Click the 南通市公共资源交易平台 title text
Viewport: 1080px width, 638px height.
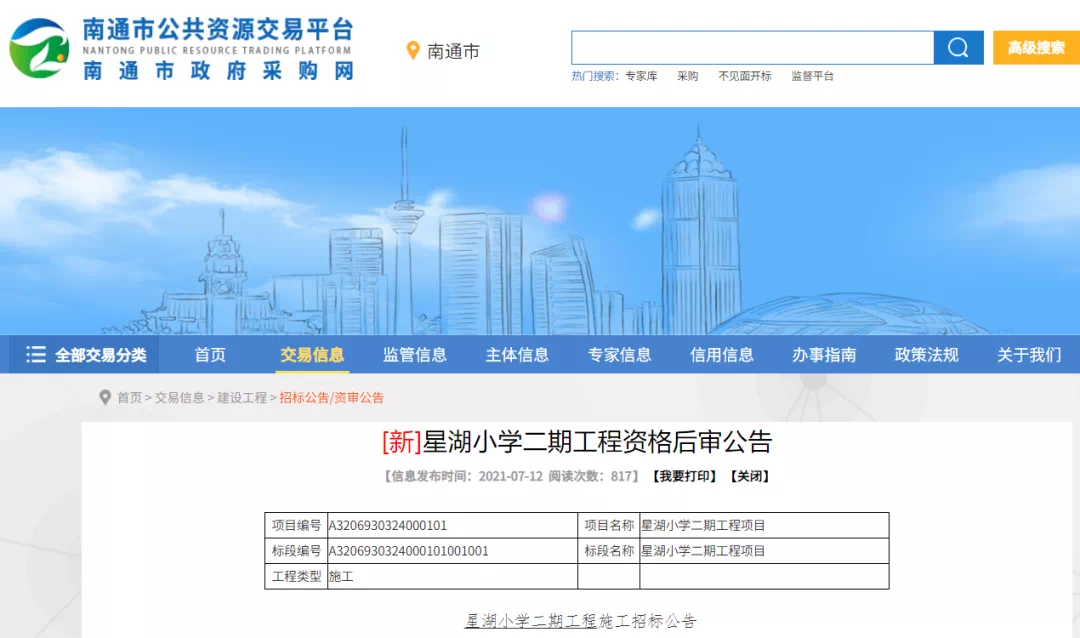[x=218, y=29]
